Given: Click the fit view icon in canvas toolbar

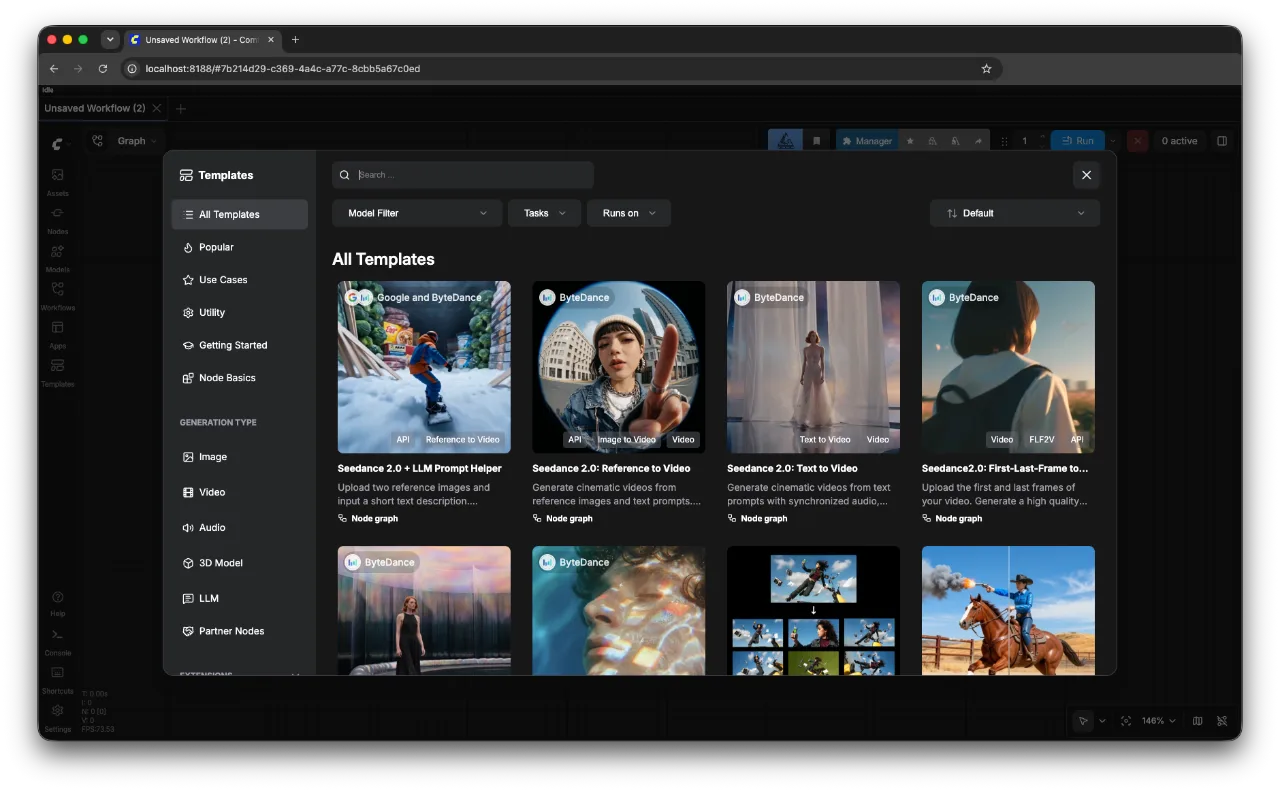Looking at the screenshot, I should pos(1126,721).
